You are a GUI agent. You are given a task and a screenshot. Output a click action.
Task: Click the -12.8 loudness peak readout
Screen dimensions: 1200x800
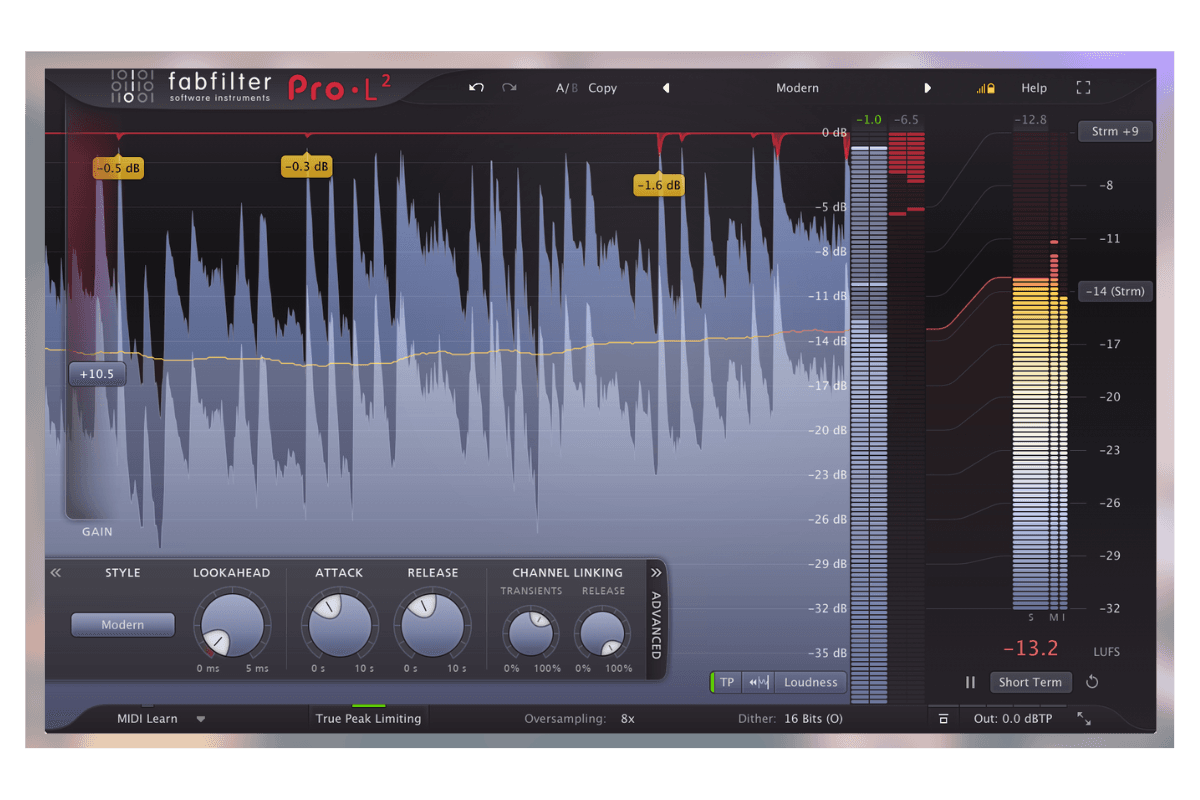click(x=1030, y=120)
